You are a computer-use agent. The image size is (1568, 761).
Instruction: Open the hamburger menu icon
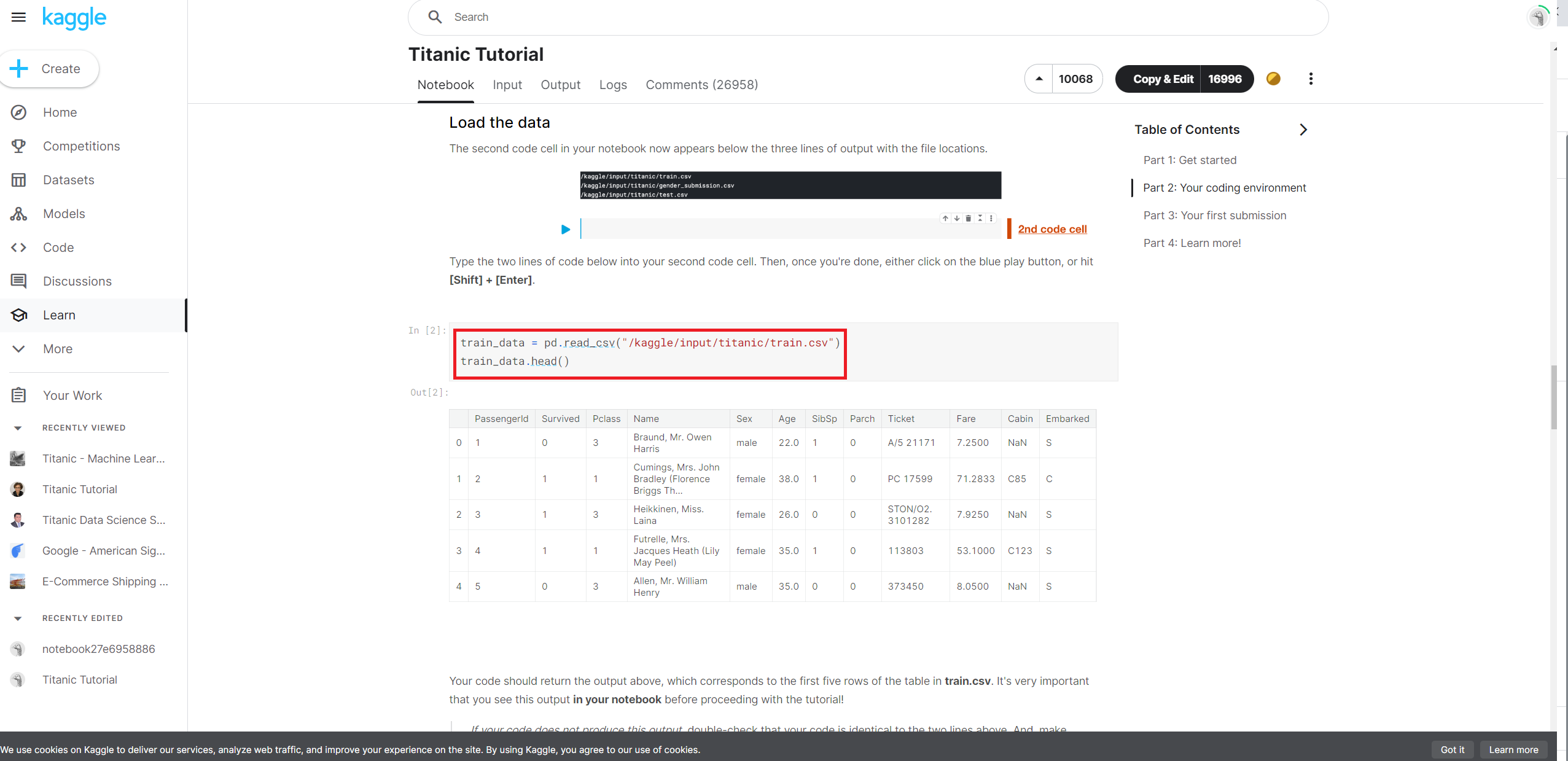18,17
